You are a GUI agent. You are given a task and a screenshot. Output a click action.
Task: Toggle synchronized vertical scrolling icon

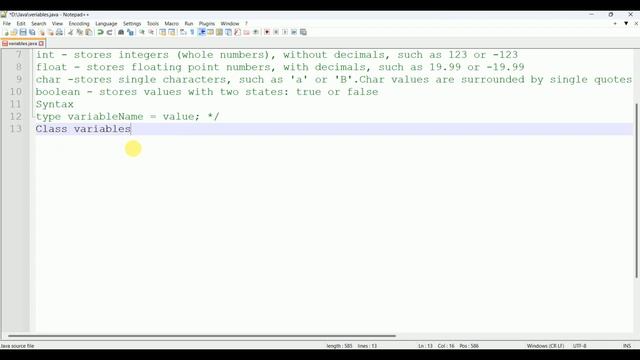tap(162, 32)
